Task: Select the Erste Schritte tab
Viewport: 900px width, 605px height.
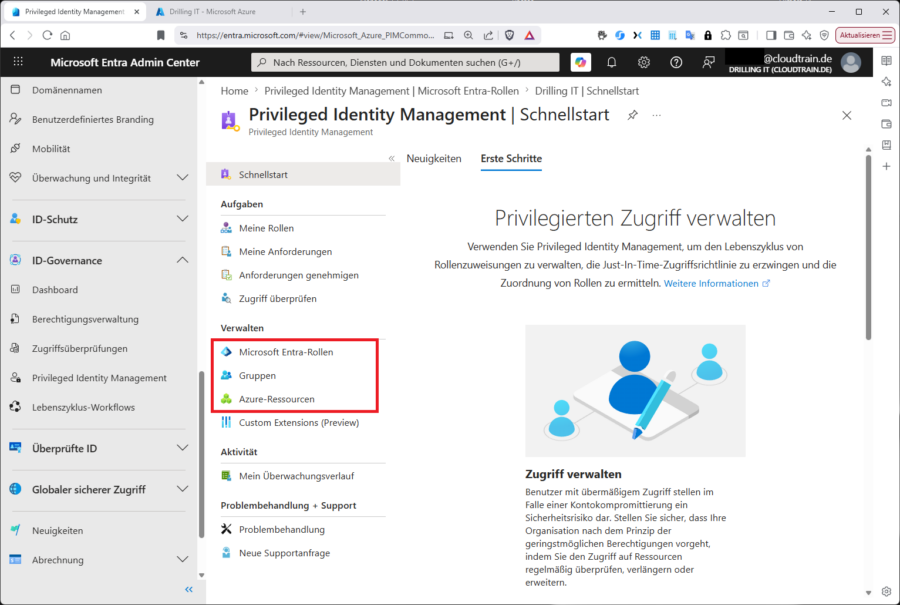Action: (x=511, y=158)
